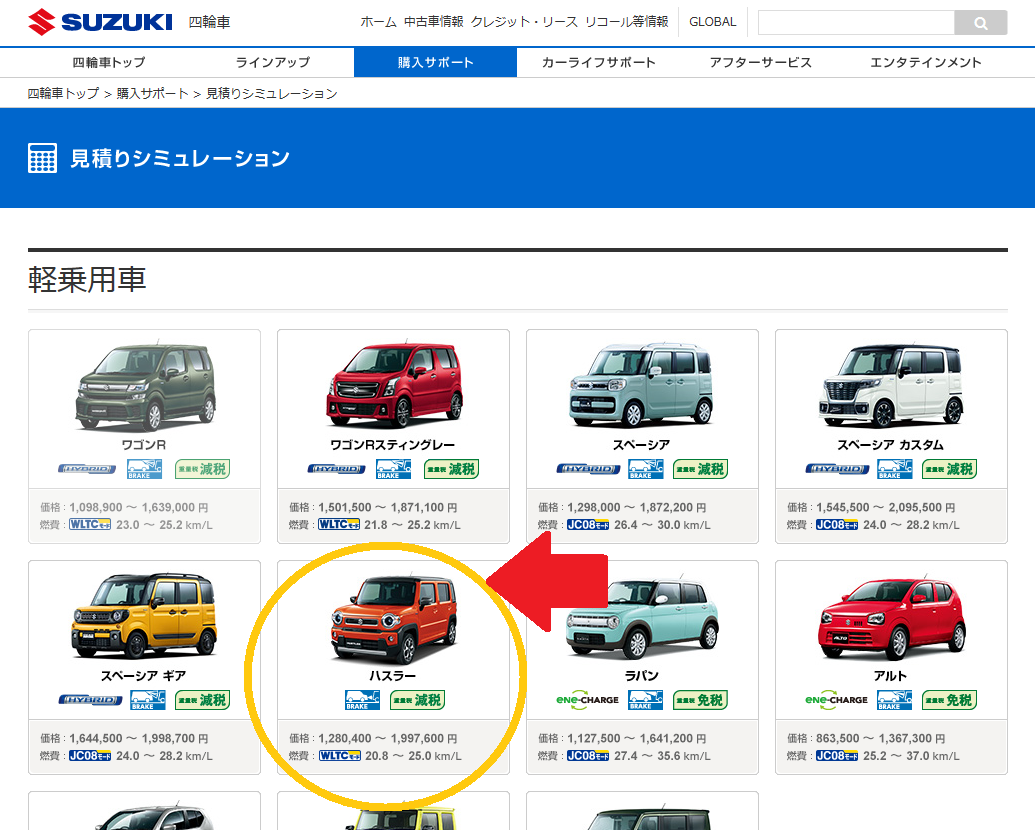Viewport: 1035px width, 830px height.
Task: Open the カーライフサポート navigation tab
Action: tap(599, 63)
